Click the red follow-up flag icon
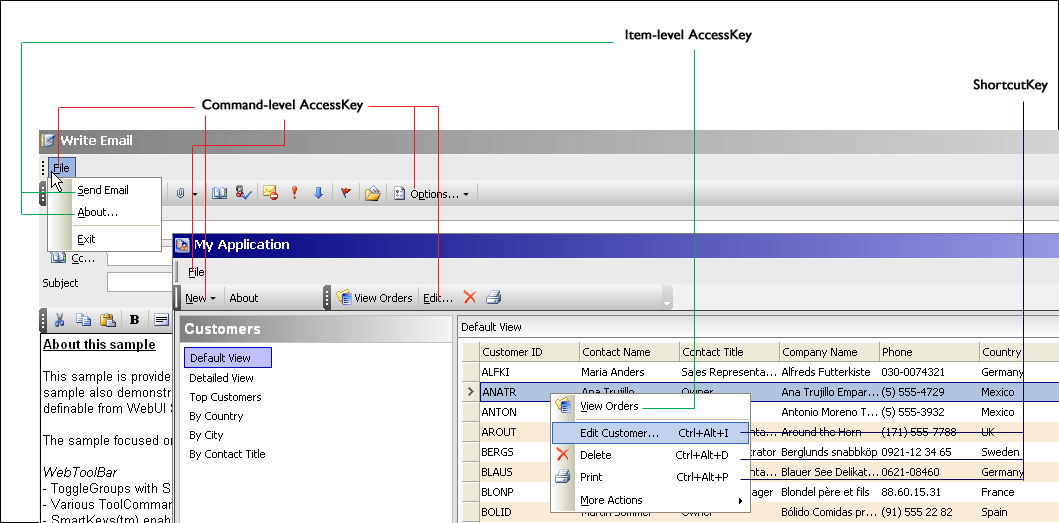 tap(346, 193)
